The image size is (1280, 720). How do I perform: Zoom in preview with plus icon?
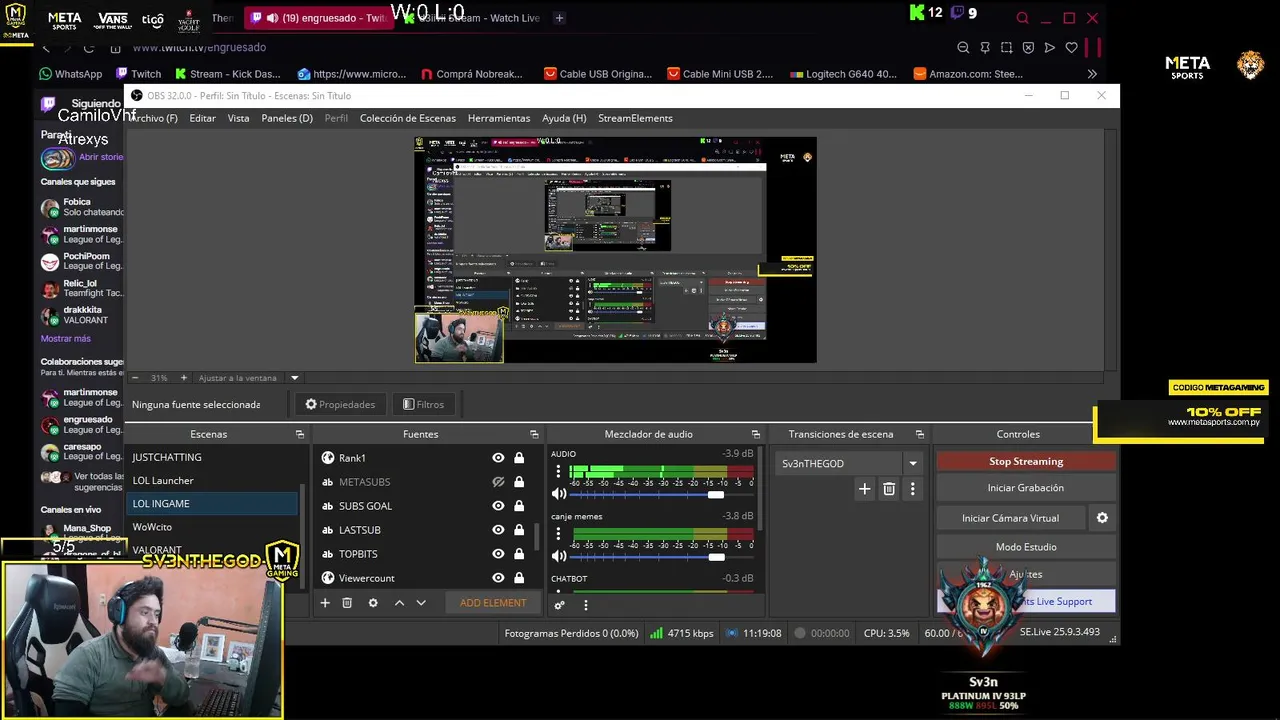183,378
